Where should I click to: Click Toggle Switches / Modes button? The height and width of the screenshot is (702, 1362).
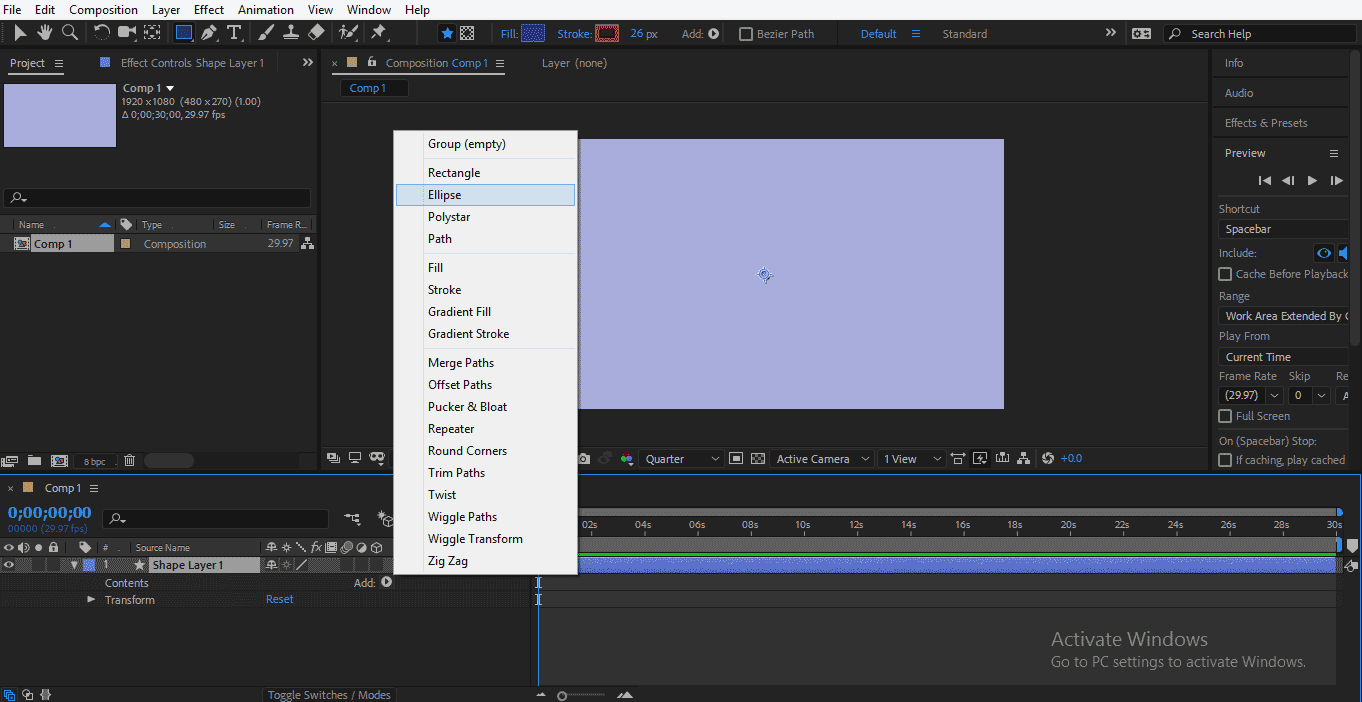click(329, 694)
